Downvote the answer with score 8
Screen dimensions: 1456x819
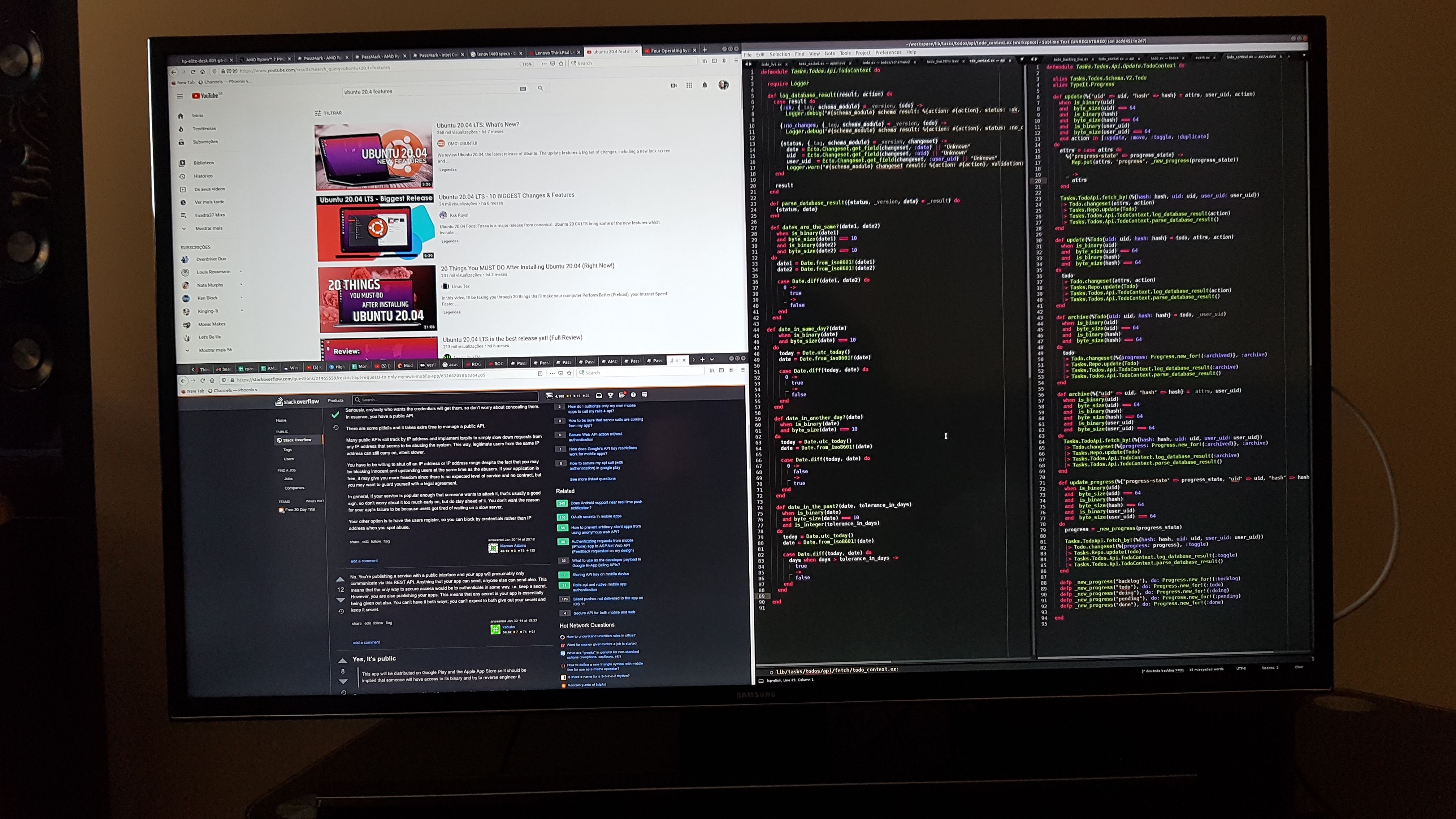pyautogui.click(x=343, y=682)
